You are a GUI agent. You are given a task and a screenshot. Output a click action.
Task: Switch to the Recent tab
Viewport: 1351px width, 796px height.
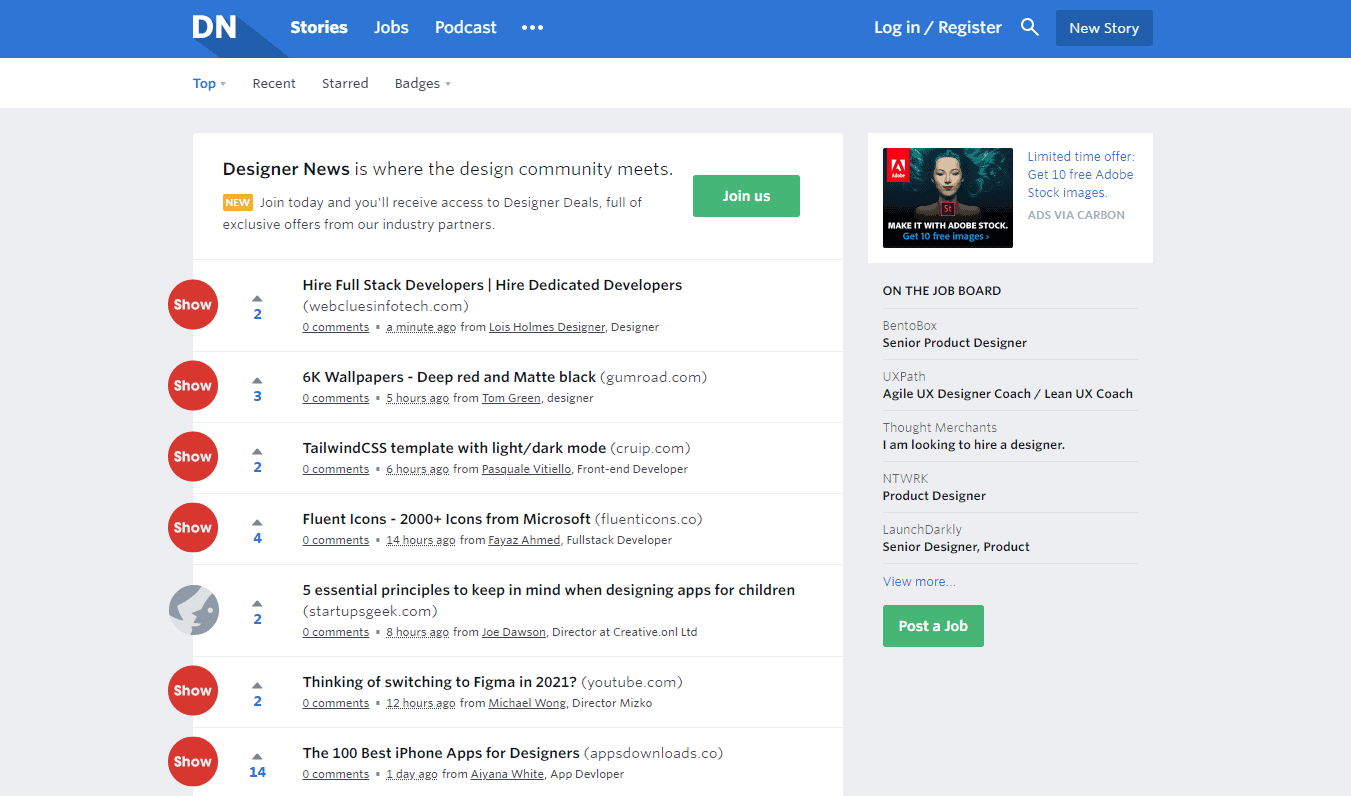(274, 83)
